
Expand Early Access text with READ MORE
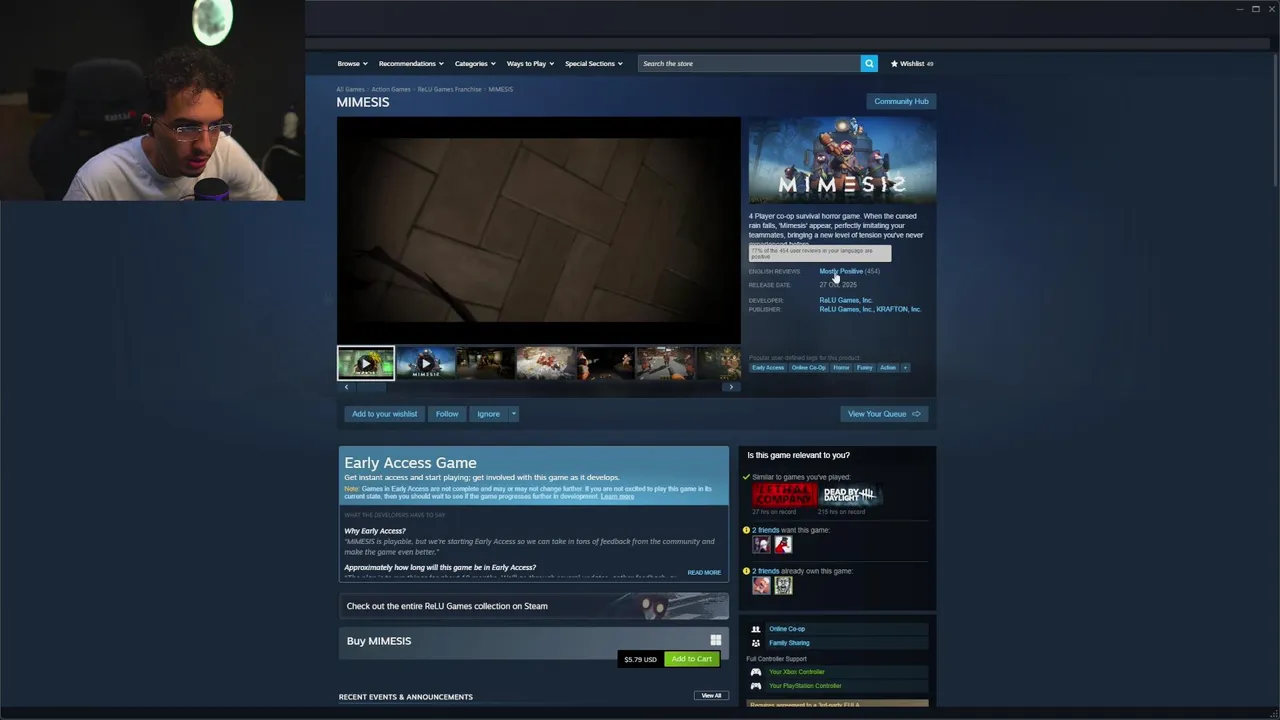(x=704, y=573)
